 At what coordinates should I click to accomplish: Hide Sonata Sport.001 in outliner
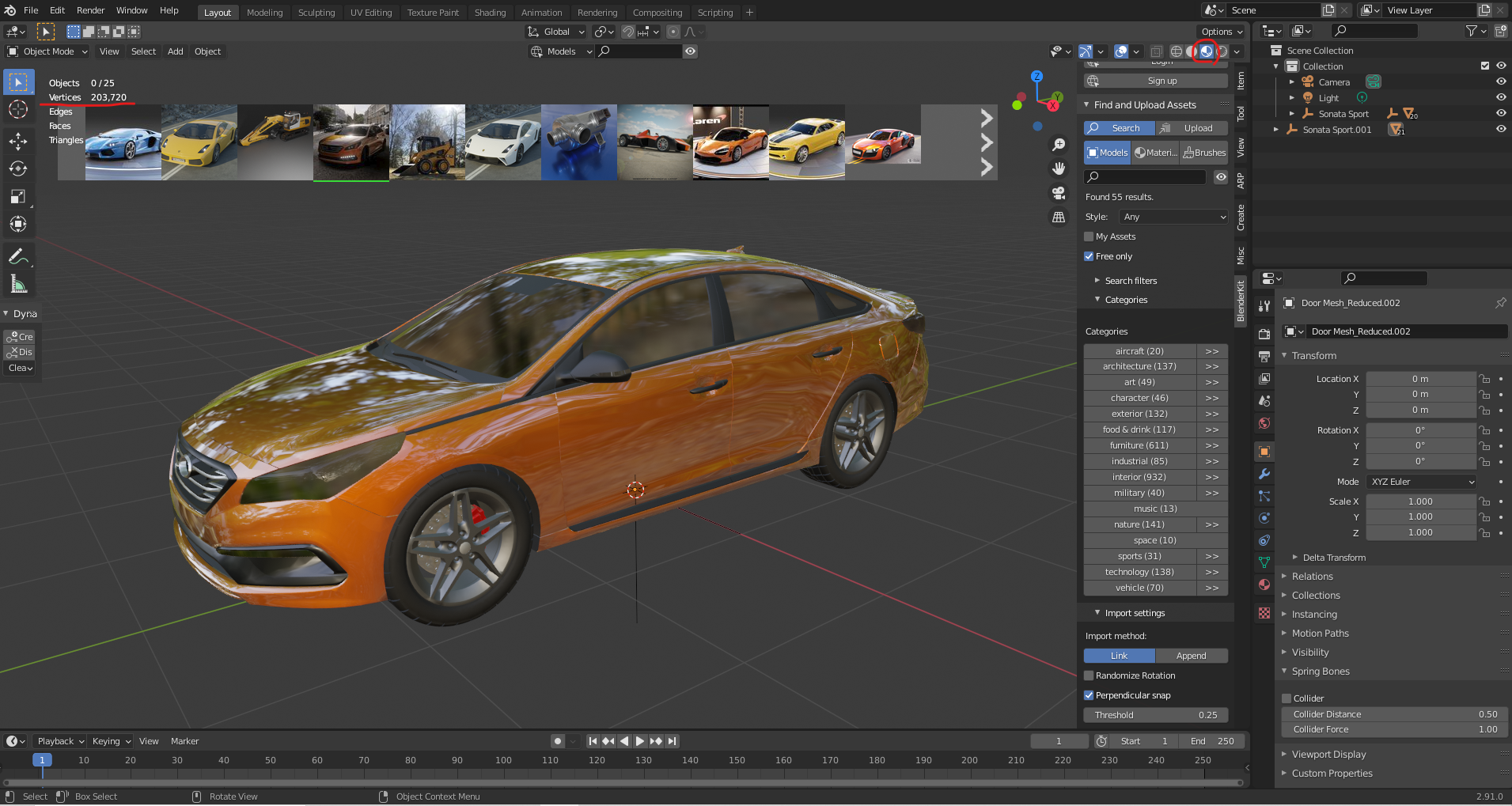coord(1501,129)
